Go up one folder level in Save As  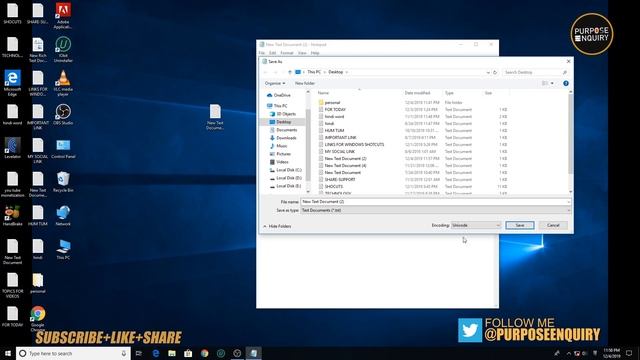(290, 72)
